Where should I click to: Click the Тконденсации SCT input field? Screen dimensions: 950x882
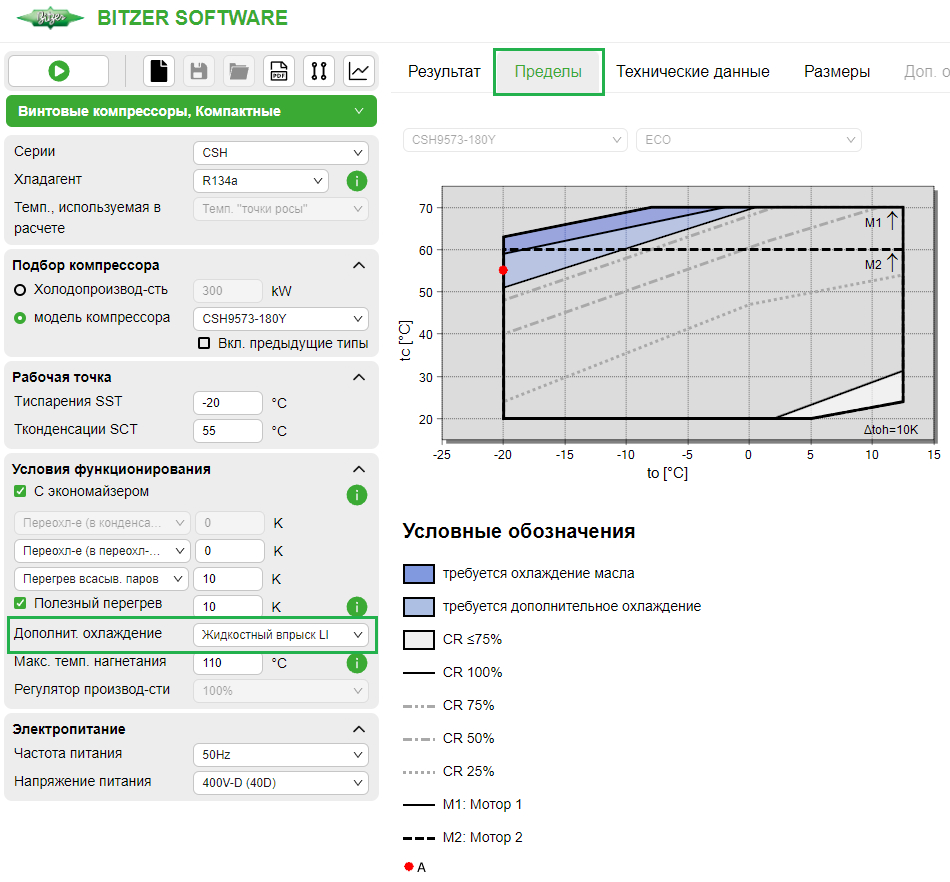click(x=227, y=431)
